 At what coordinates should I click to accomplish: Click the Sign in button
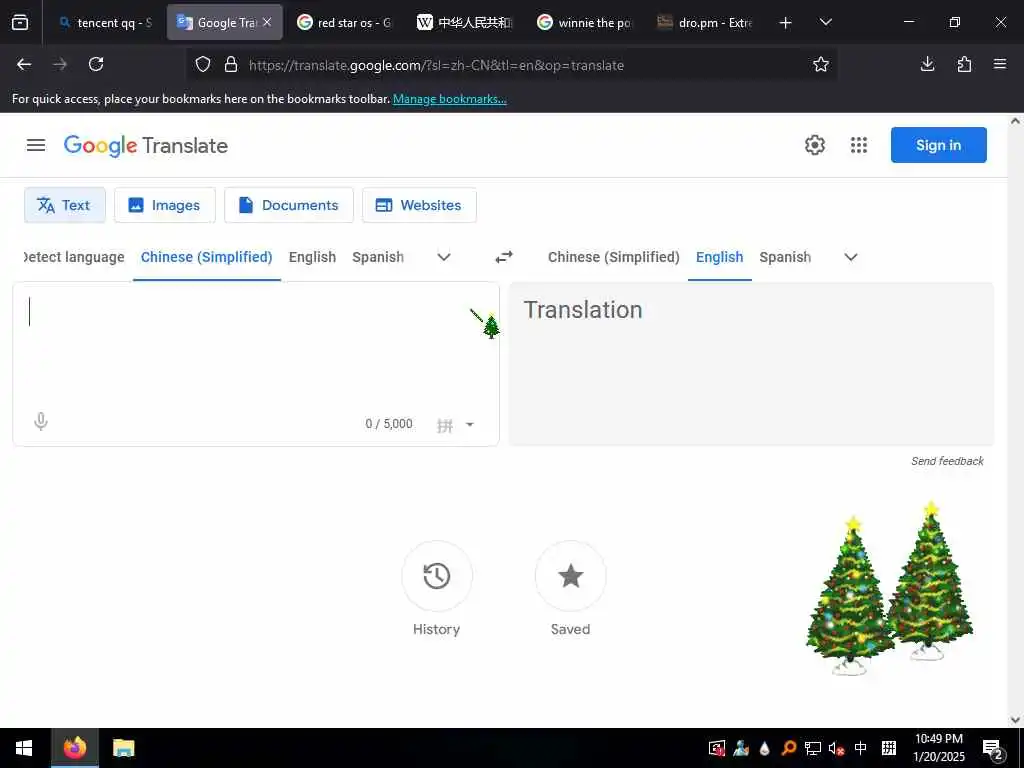point(938,145)
